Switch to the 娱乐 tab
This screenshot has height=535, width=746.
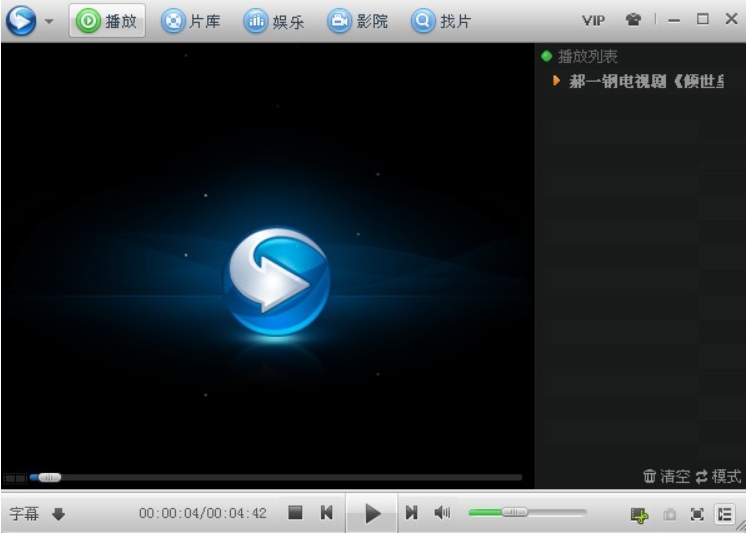click(275, 20)
